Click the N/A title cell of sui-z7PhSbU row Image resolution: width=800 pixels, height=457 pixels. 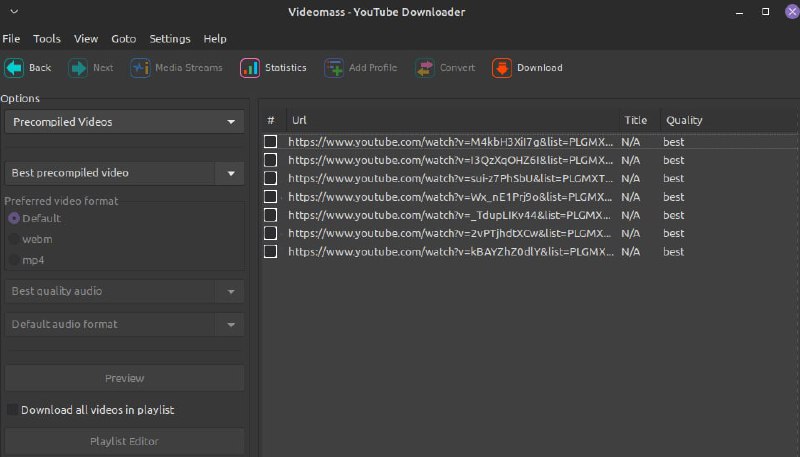(x=631, y=179)
